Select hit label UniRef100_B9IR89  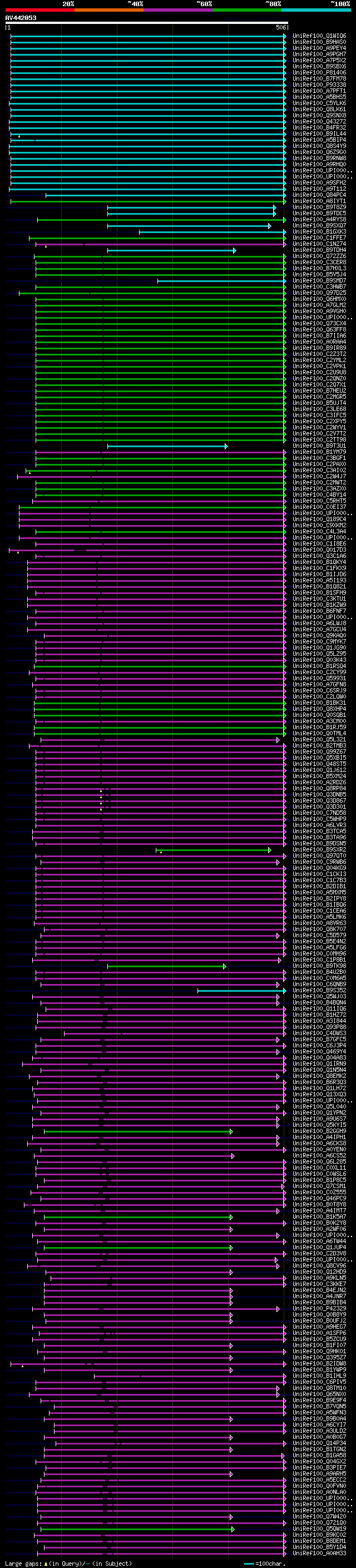(x=319, y=348)
